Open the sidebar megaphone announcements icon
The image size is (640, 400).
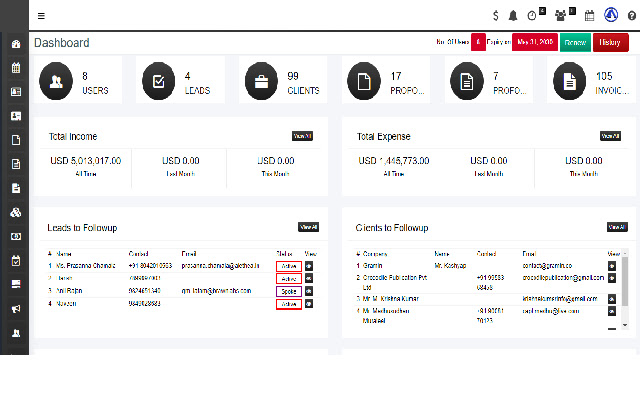pos(16,309)
